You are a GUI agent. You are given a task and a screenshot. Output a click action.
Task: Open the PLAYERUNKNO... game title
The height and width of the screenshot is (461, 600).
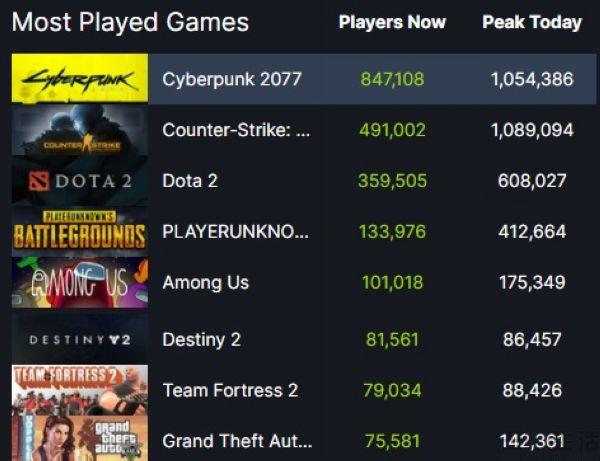(x=235, y=231)
